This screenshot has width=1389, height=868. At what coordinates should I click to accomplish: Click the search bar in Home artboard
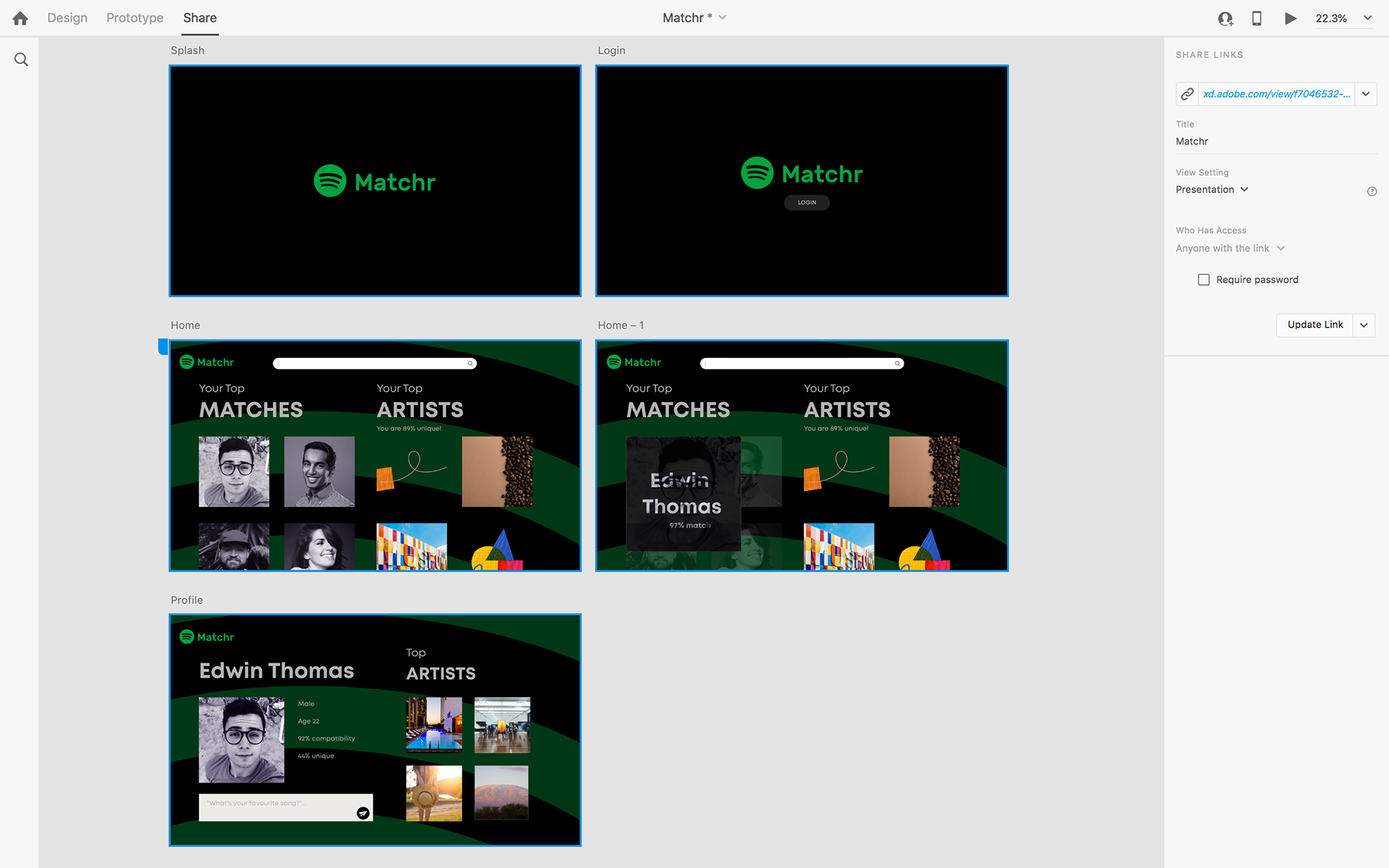[375, 363]
